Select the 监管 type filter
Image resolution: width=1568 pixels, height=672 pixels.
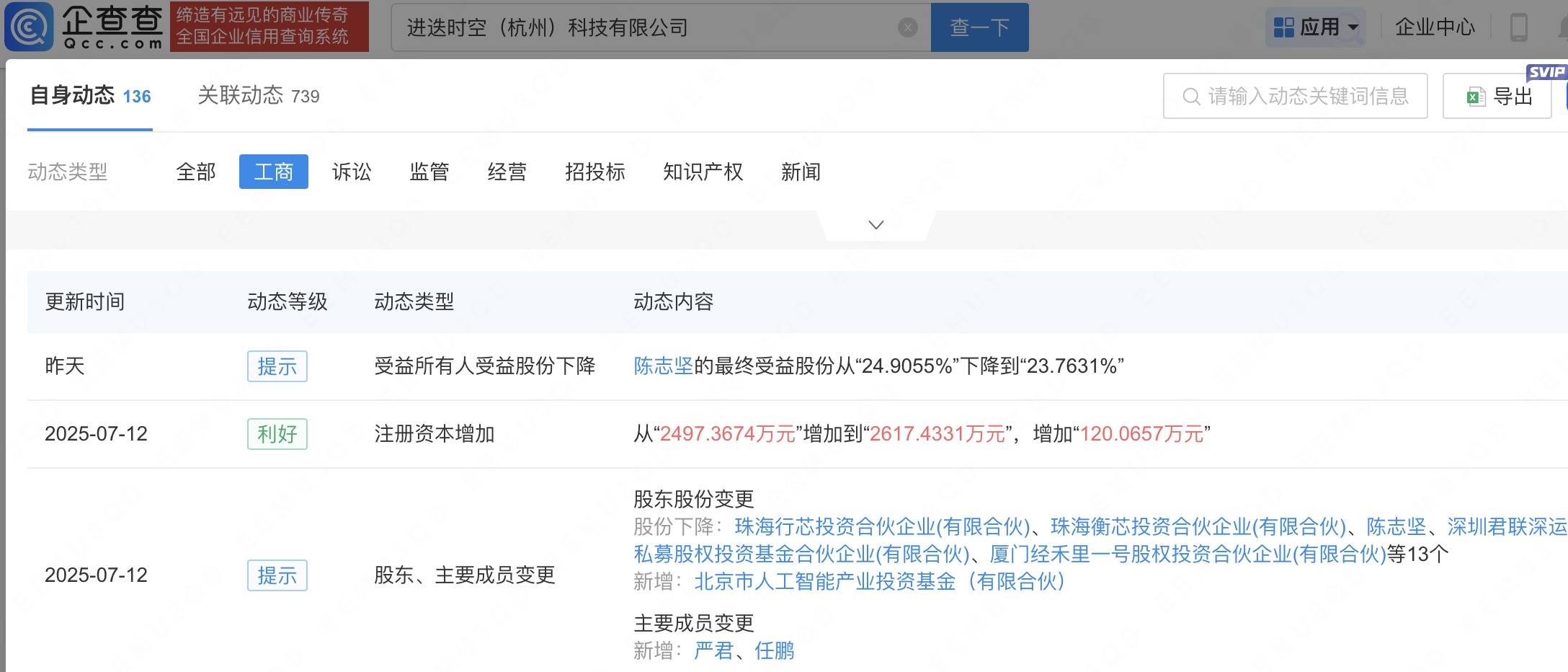click(429, 172)
